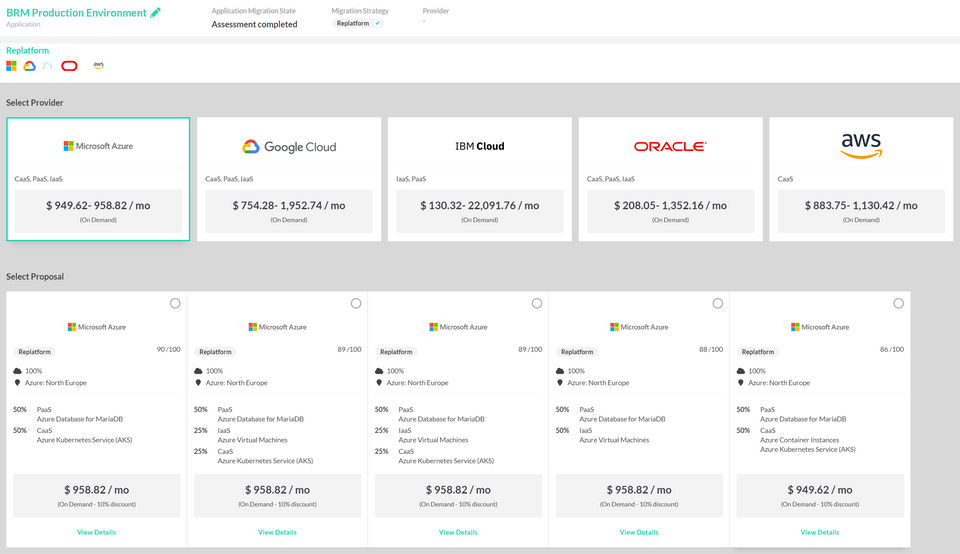Select the radio button on the 90/100 proposal

tap(175, 303)
